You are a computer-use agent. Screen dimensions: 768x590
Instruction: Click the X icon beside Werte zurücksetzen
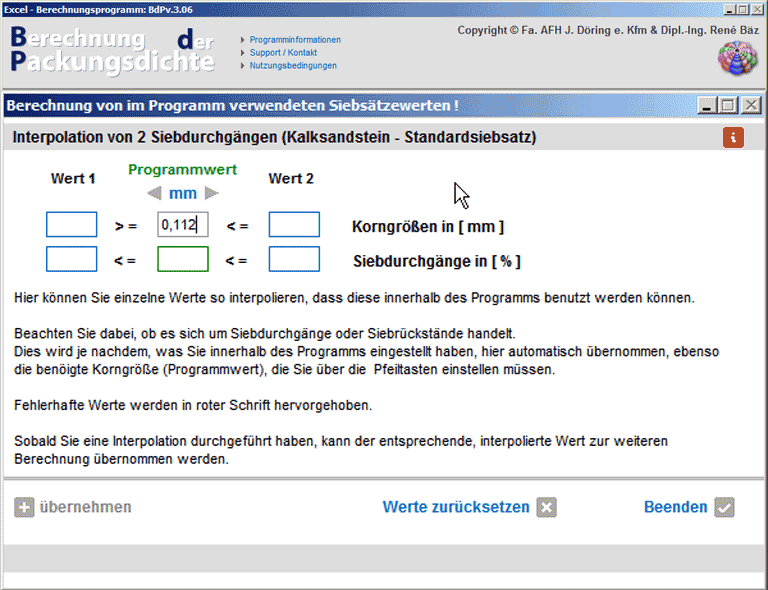coord(546,507)
